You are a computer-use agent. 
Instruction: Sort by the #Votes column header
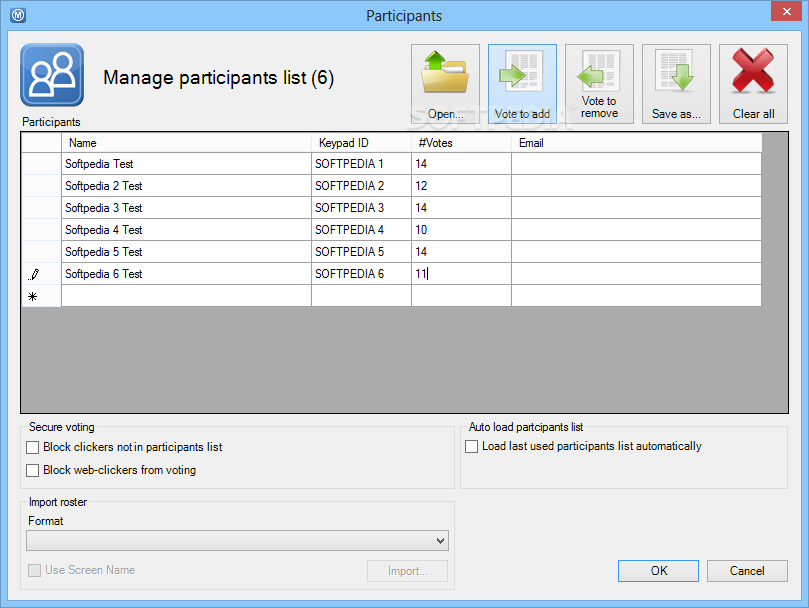(461, 143)
